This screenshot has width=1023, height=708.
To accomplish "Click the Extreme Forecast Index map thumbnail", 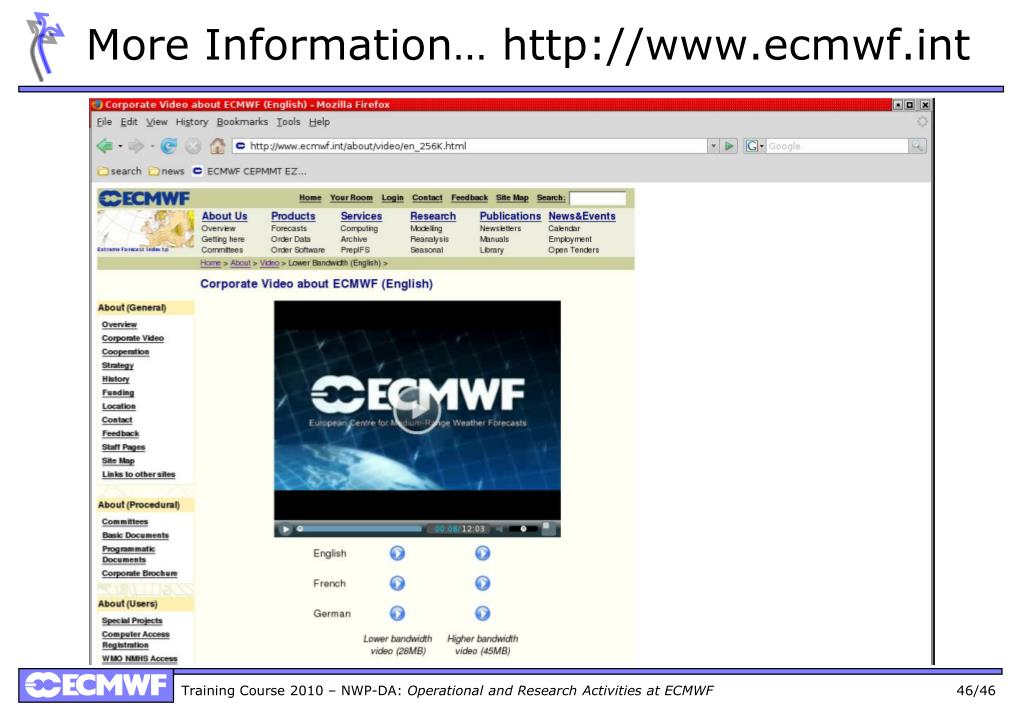I will click(145, 232).
